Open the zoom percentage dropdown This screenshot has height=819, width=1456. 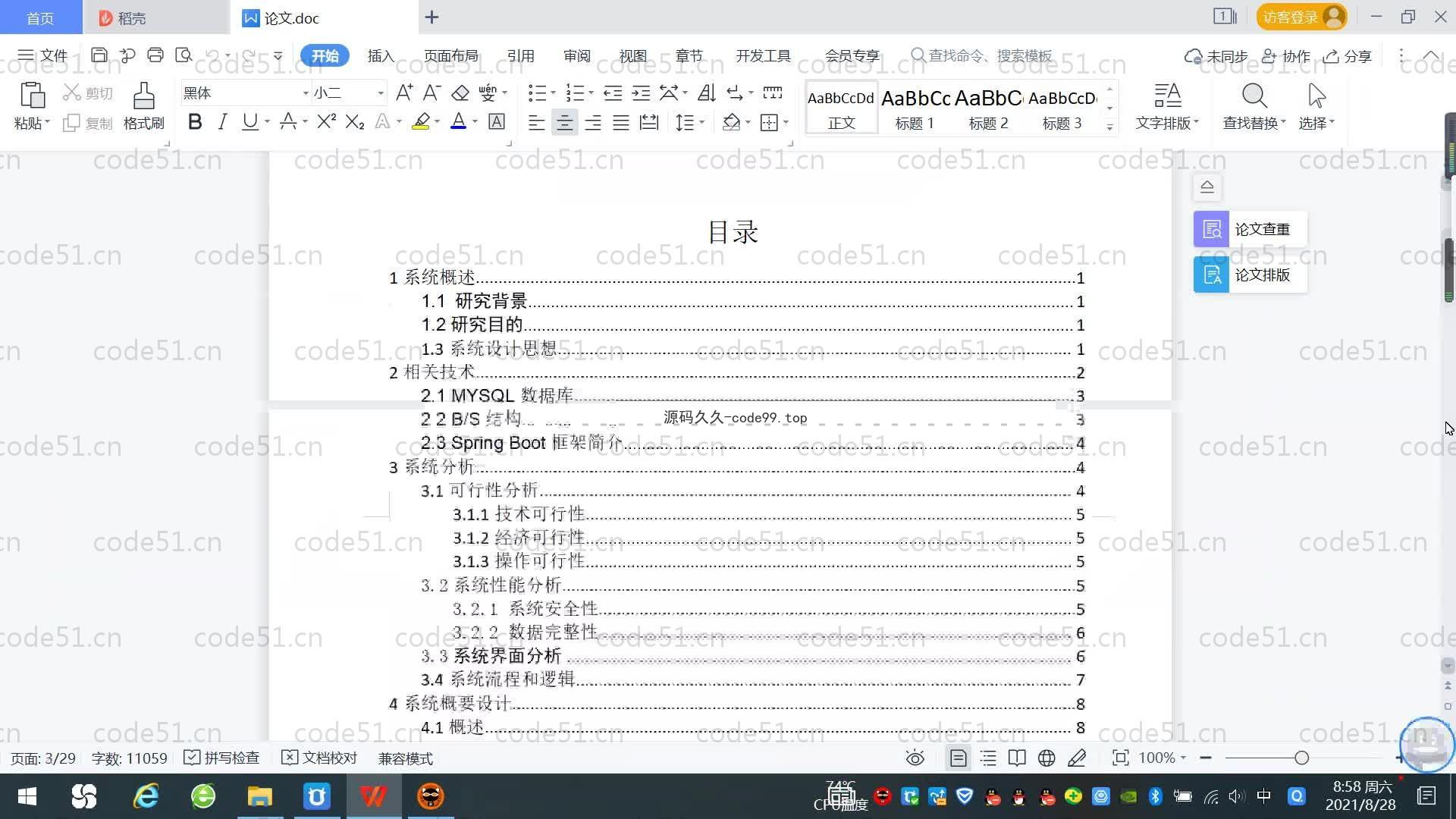1183,758
